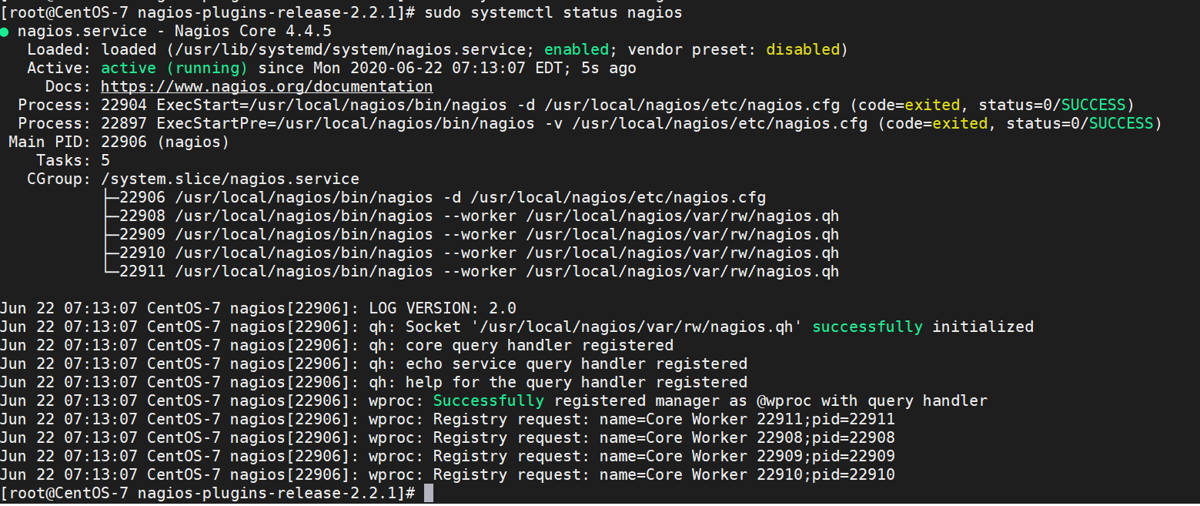Screen dimensions: 1200x506
Task: Click CGroup tree entry 22906 nagios -d
Action: coord(435,198)
